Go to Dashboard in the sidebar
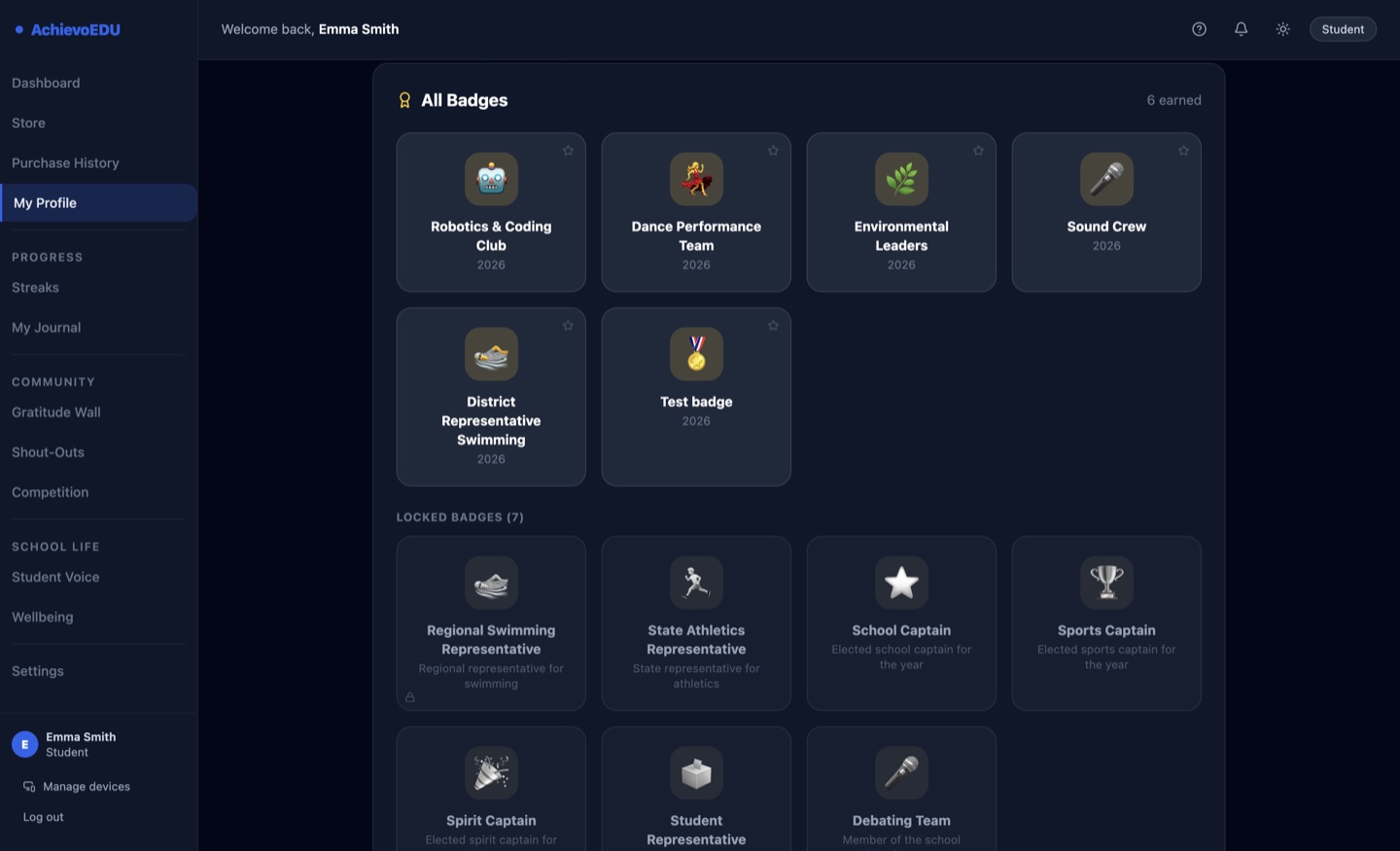 click(x=46, y=83)
